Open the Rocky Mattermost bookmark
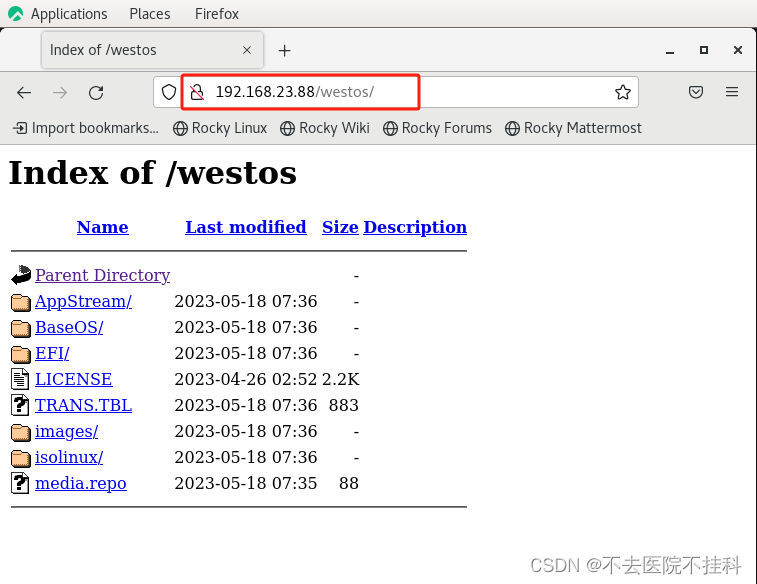Image resolution: width=757 pixels, height=584 pixels. coord(573,128)
